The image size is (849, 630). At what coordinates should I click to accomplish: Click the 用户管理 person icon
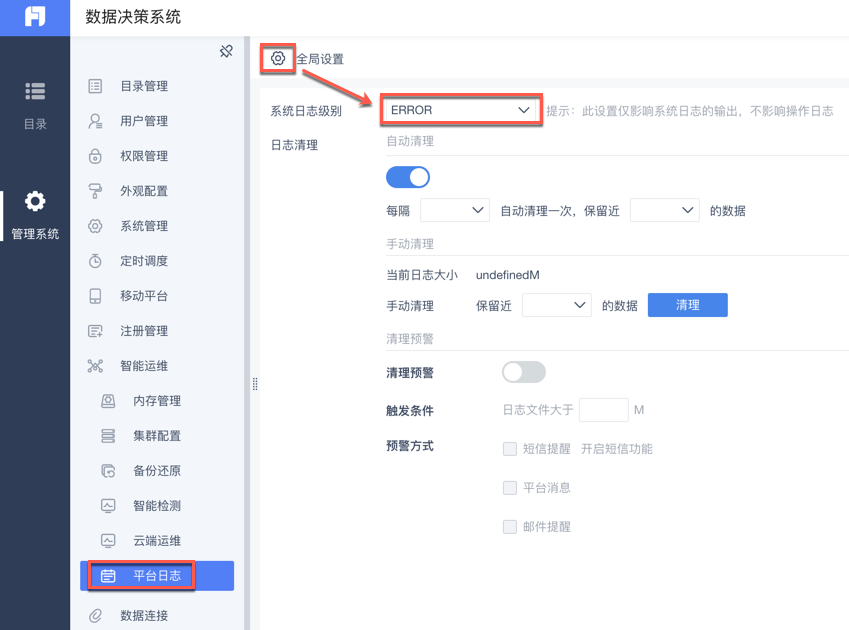(95, 121)
